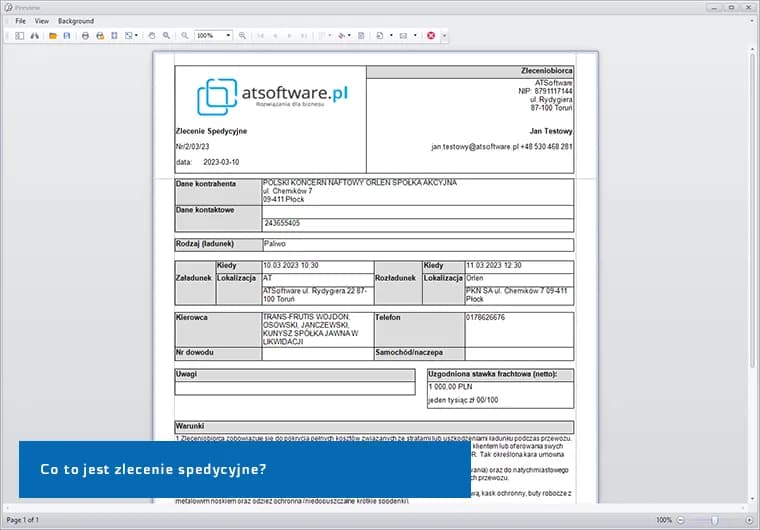Click the status bar zoom slider handle
Viewport: 760px width, 530px height.
point(714,520)
